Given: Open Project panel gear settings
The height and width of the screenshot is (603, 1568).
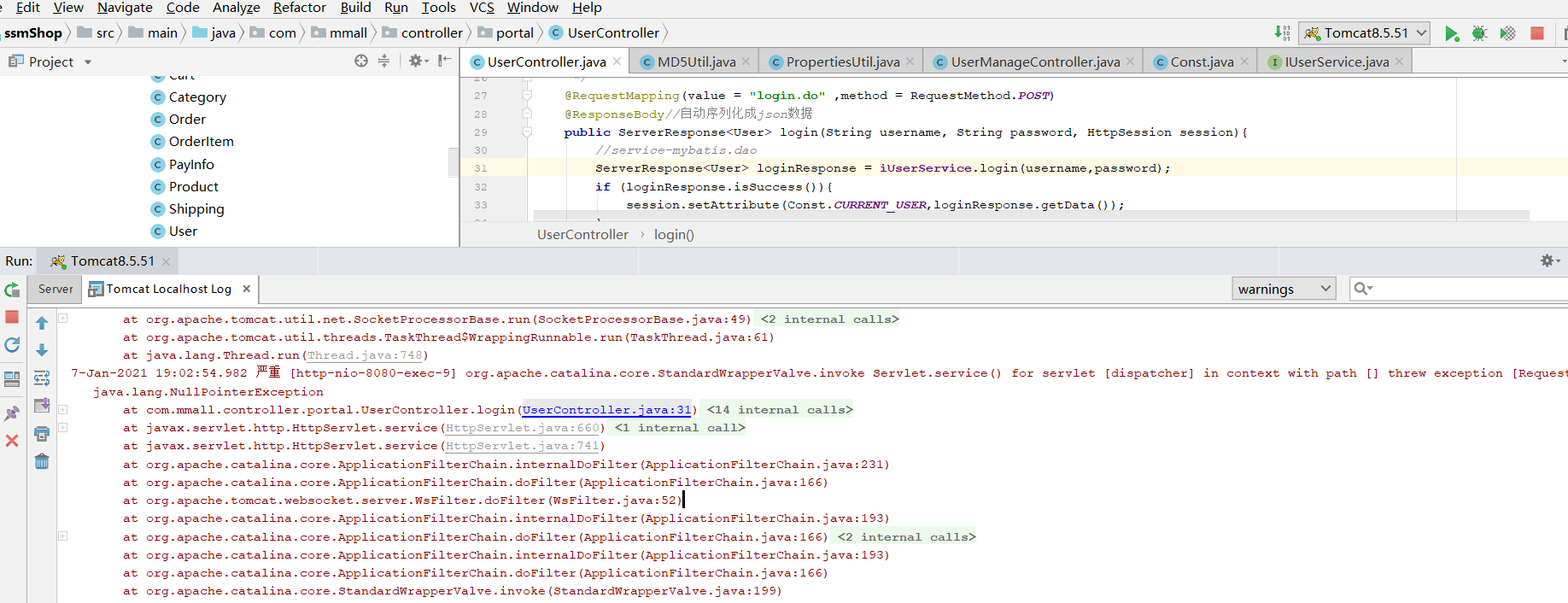Looking at the screenshot, I should click(x=418, y=61).
